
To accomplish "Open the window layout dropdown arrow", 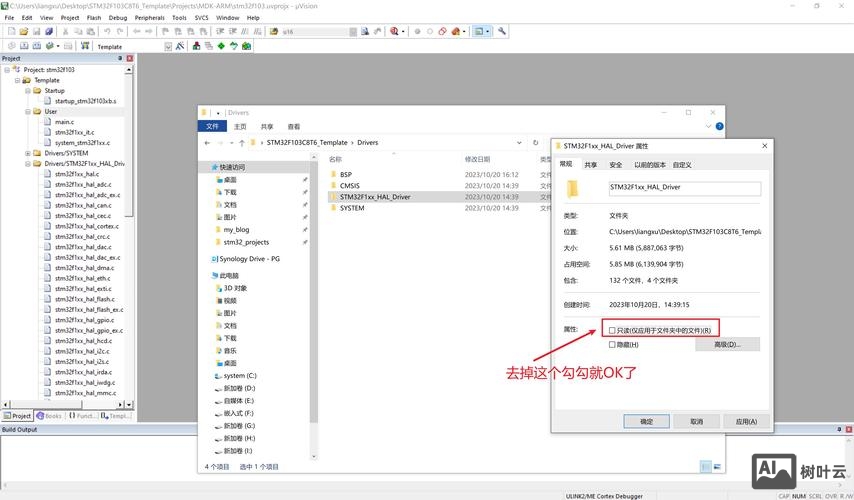I will coord(487,32).
